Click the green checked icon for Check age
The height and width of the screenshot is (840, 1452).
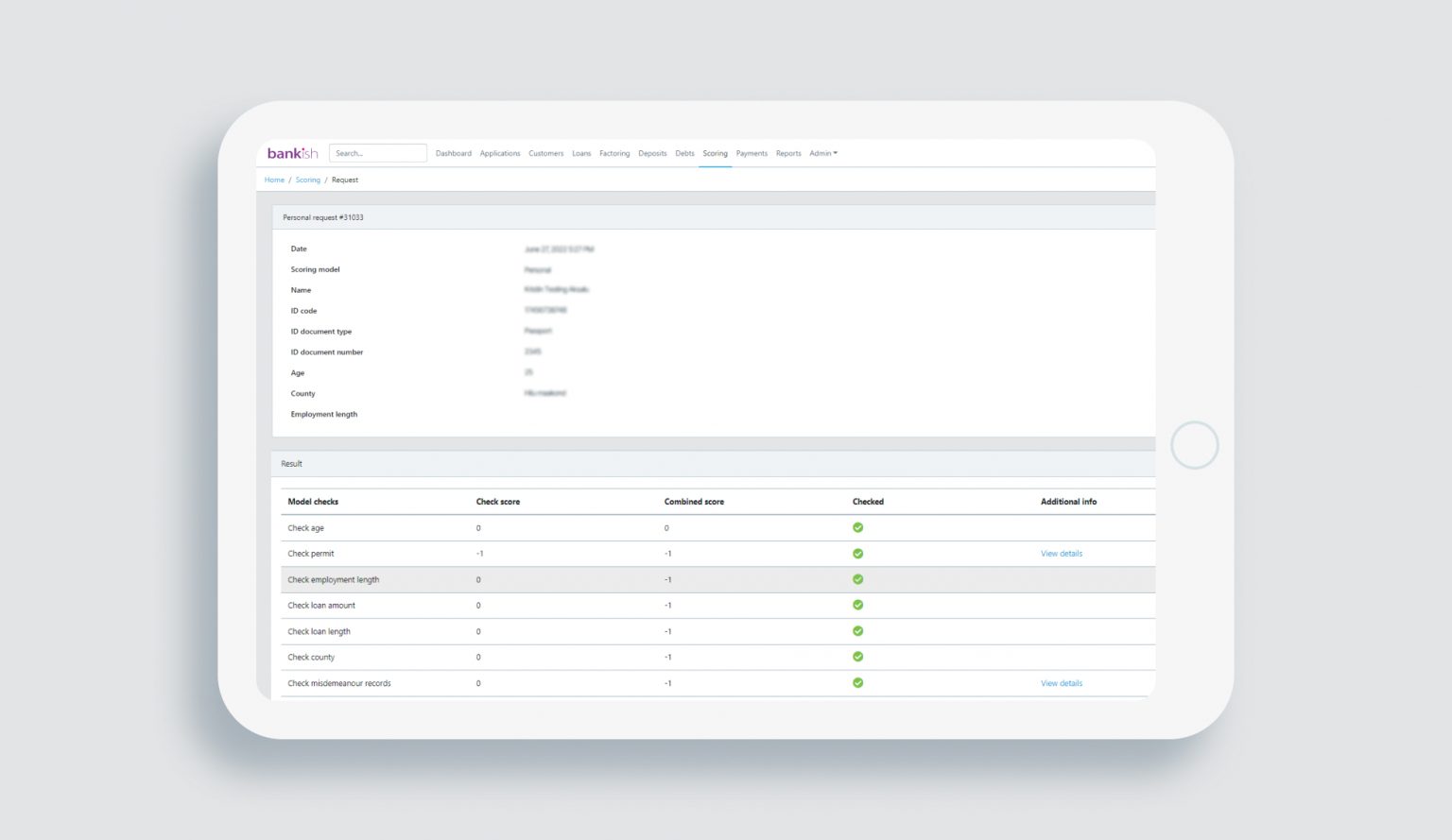pyautogui.click(x=858, y=526)
